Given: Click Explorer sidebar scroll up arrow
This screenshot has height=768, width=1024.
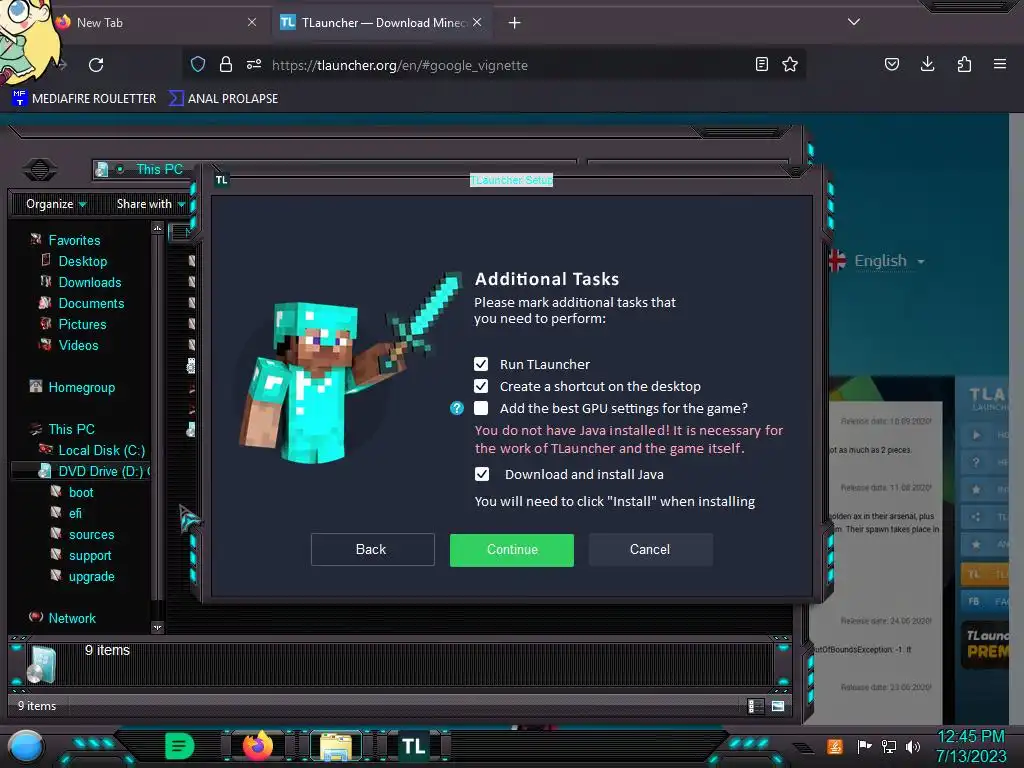Looking at the screenshot, I should (x=157, y=228).
